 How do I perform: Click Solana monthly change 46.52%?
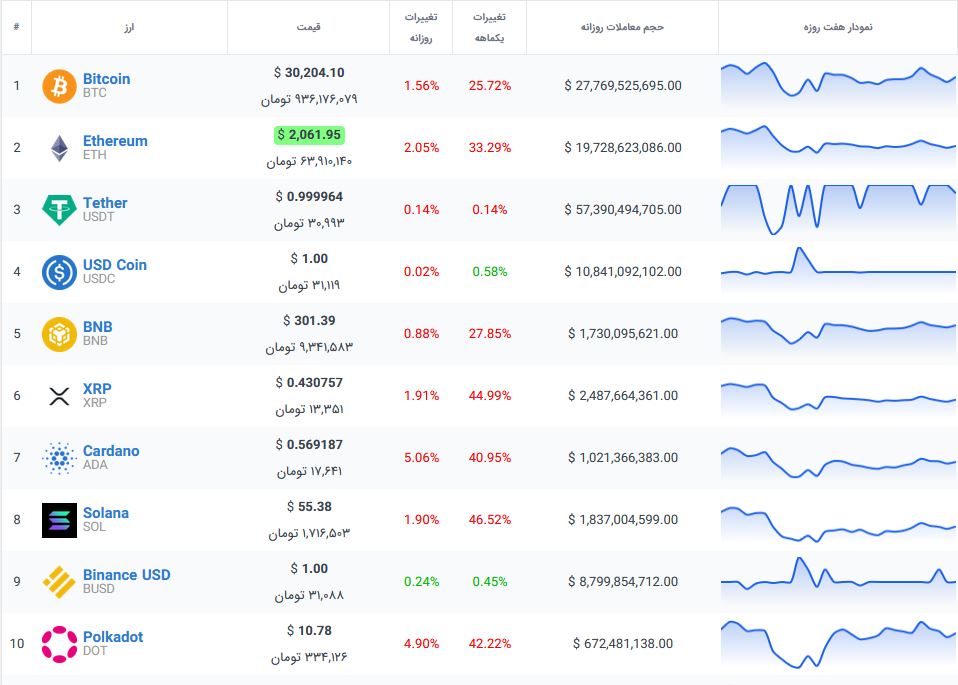[x=490, y=519]
